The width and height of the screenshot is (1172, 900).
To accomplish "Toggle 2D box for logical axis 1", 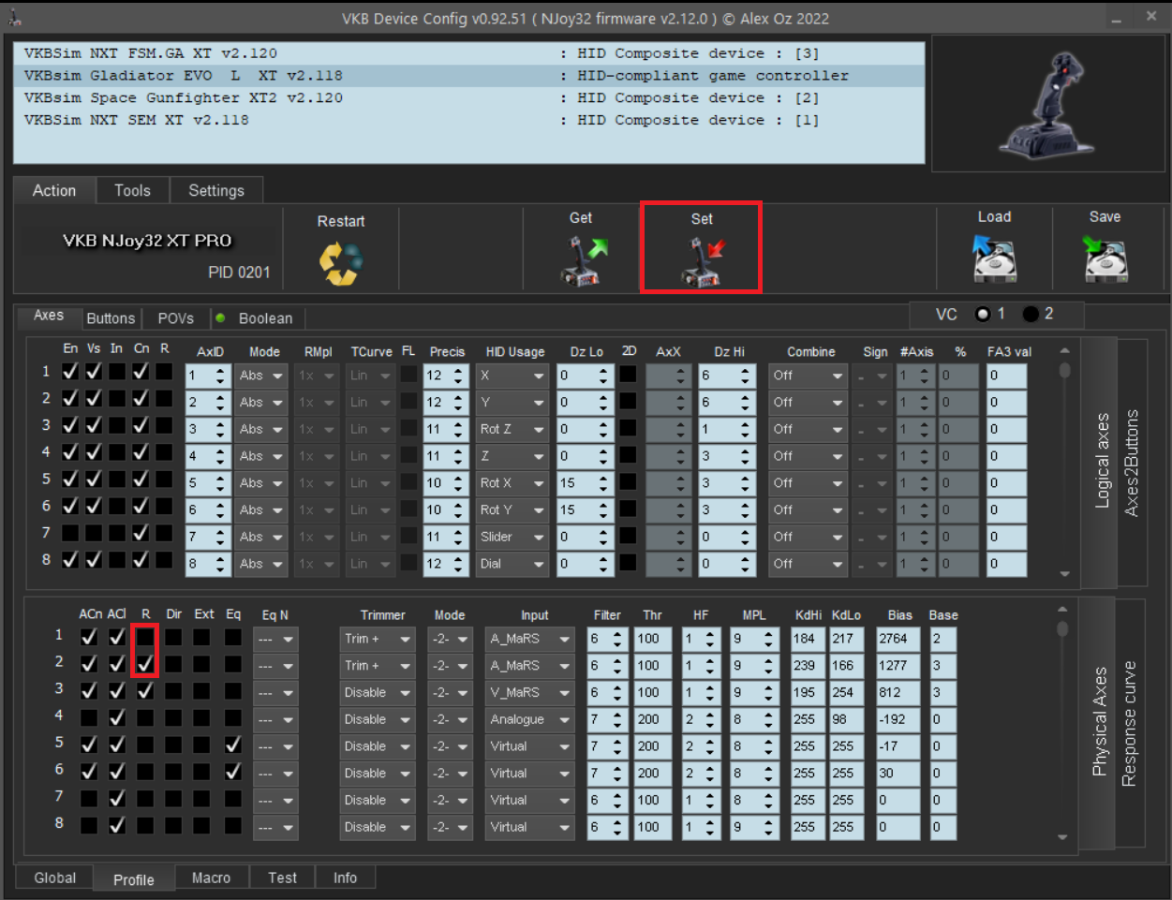I will tap(628, 374).
